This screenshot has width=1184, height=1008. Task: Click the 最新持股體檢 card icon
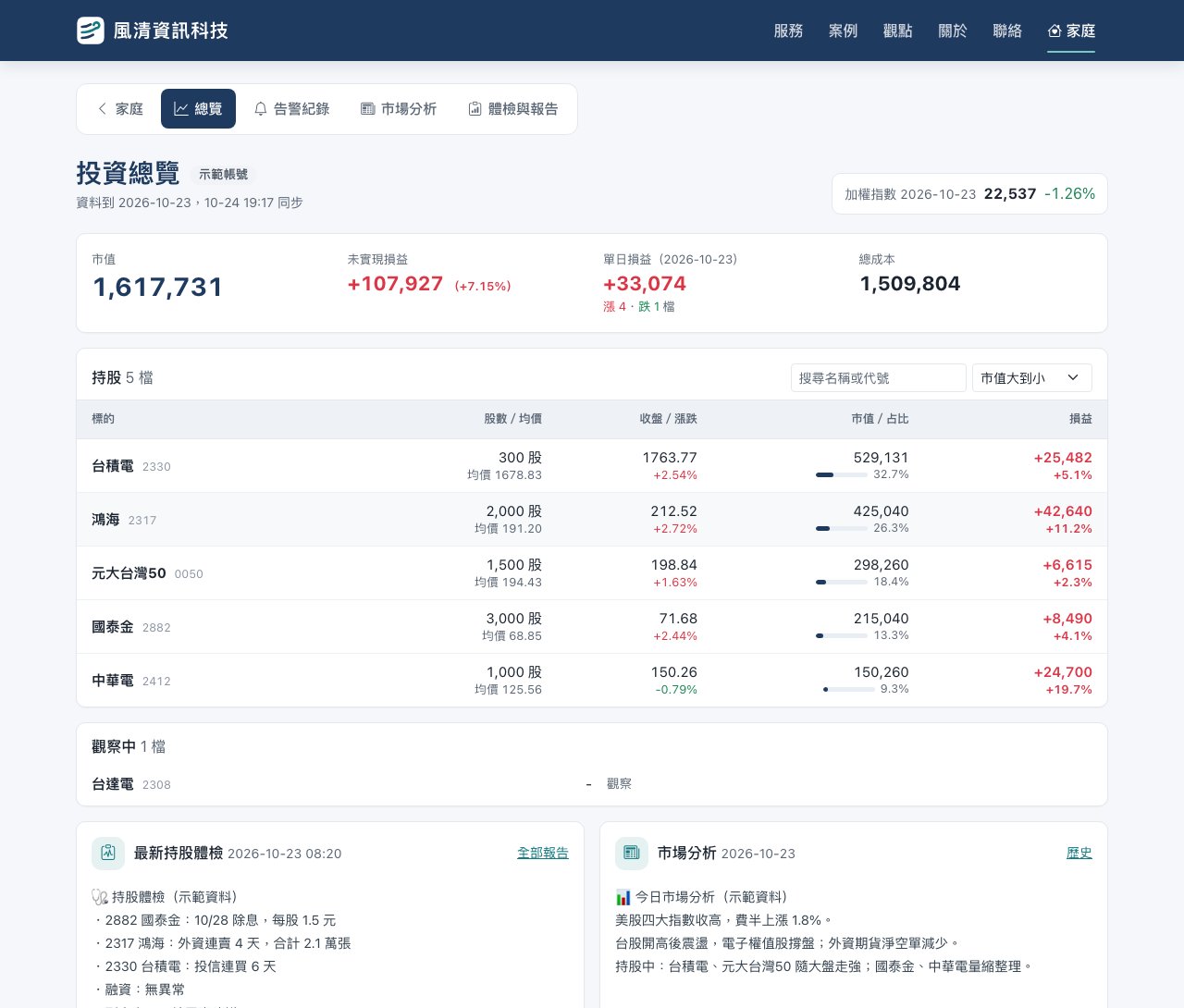point(108,854)
